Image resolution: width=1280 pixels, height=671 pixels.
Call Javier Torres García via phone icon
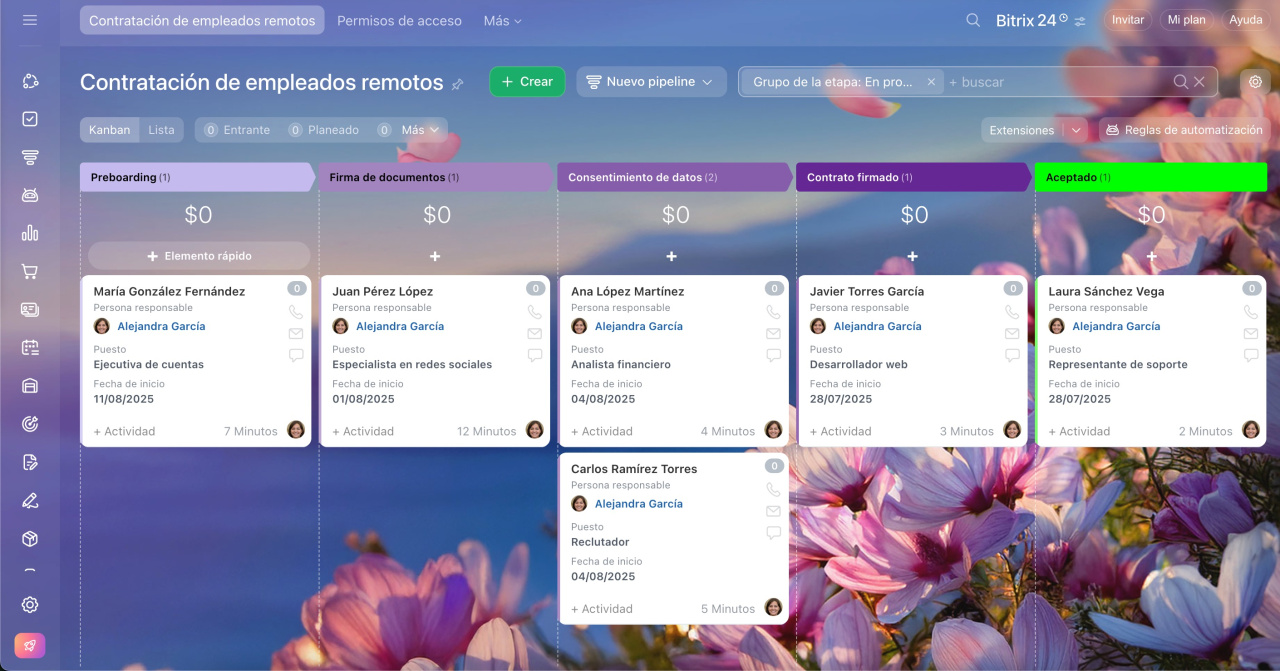1012,312
